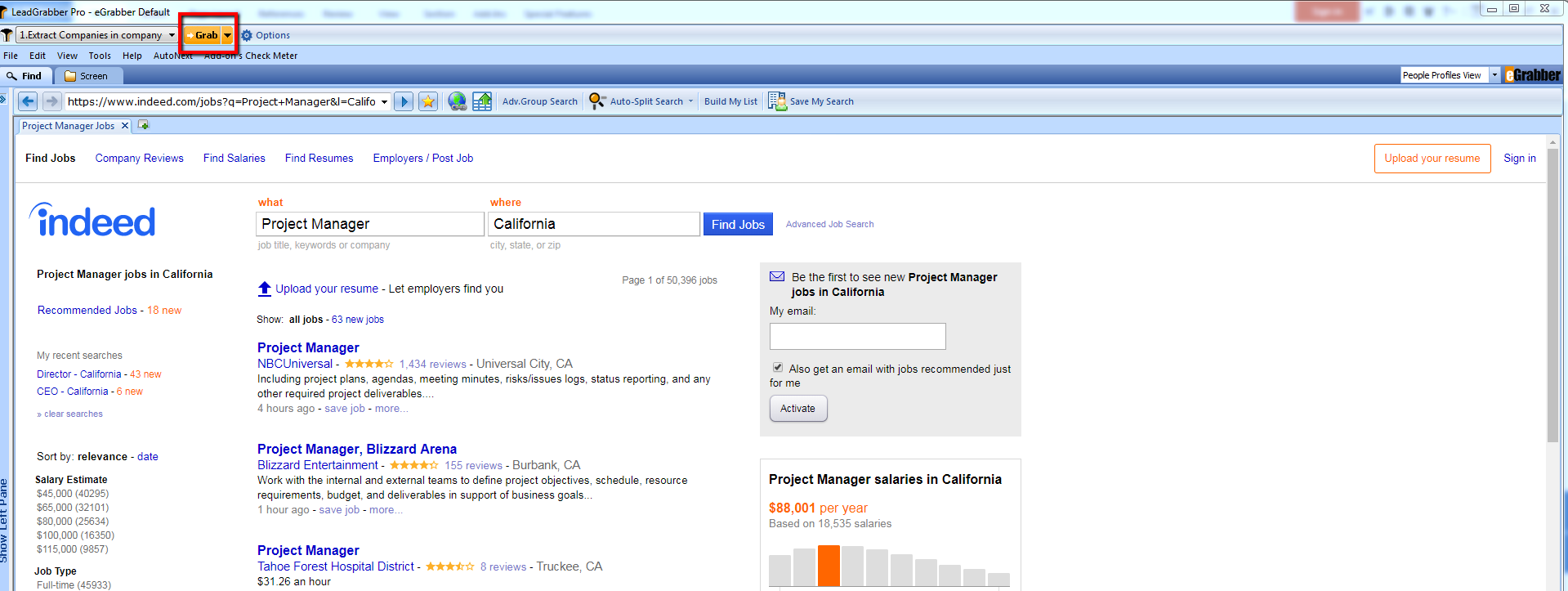Expand the URL history dropdown arrow
The width and height of the screenshot is (1568, 591).
[384, 101]
